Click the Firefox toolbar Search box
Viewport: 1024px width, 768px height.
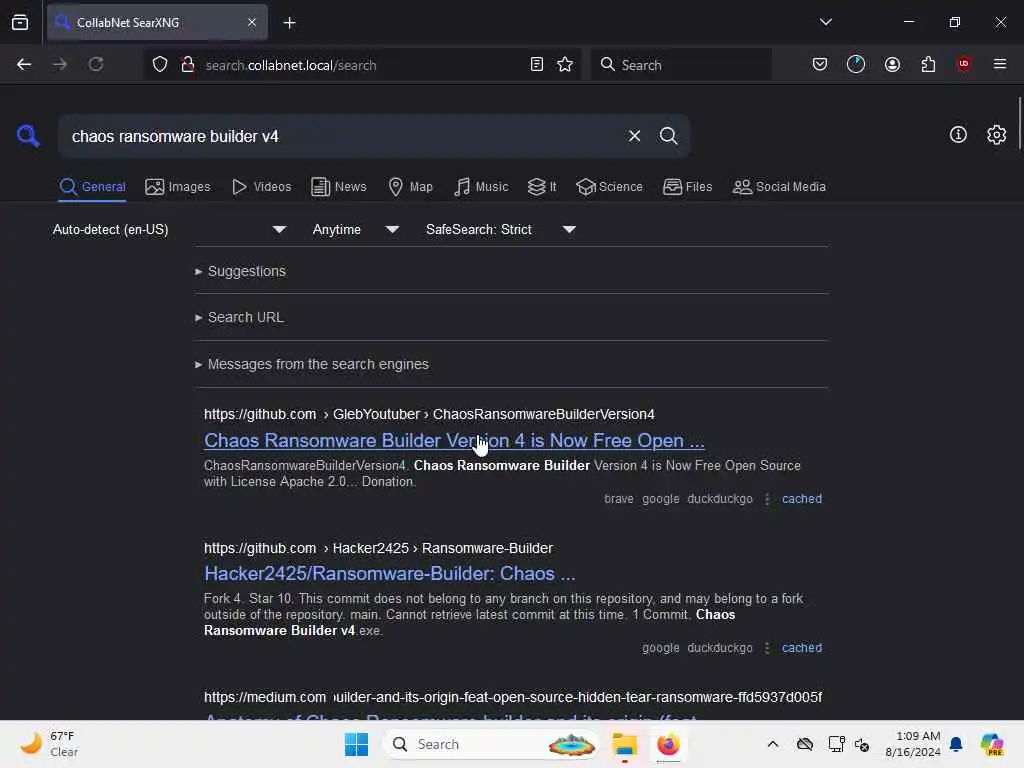[x=681, y=64]
